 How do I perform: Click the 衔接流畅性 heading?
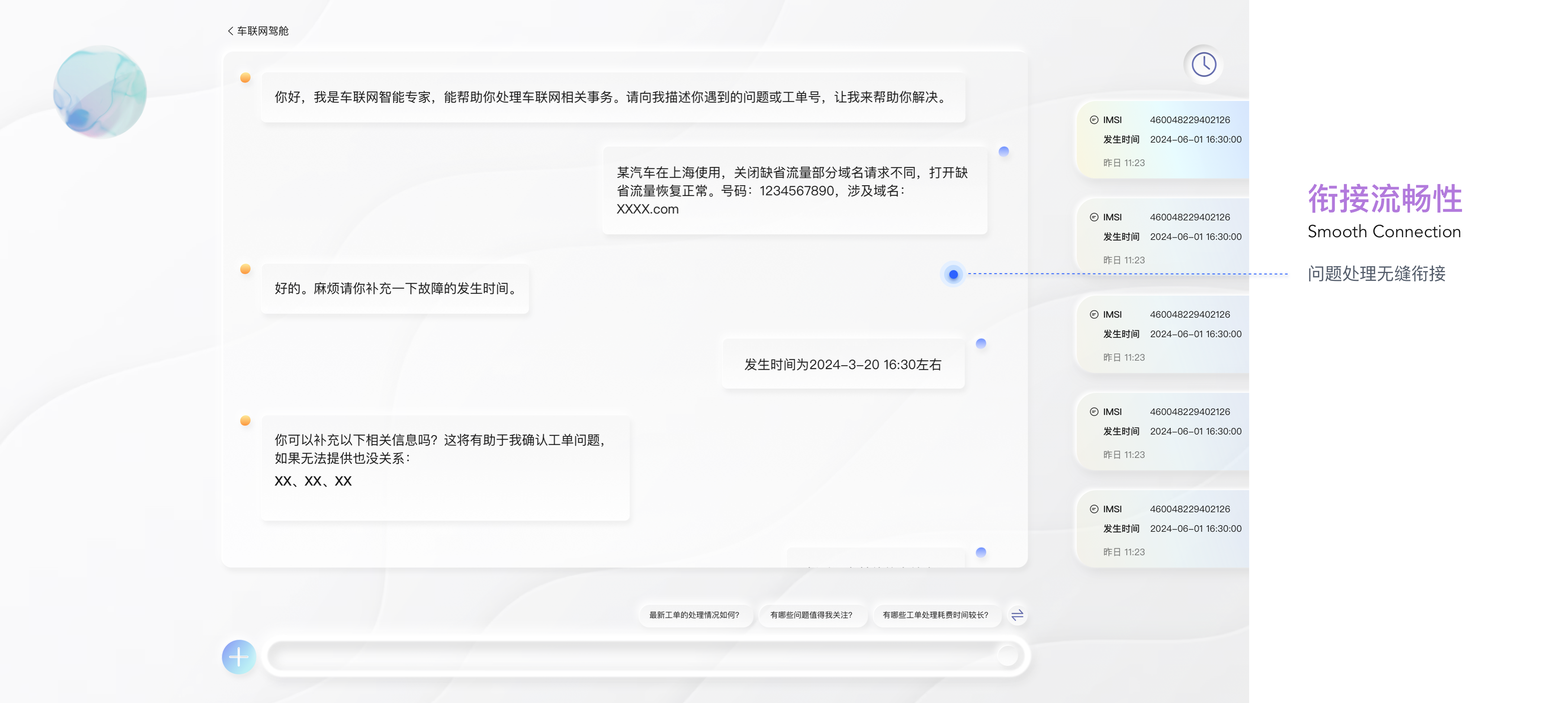(x=1385, y=199)
